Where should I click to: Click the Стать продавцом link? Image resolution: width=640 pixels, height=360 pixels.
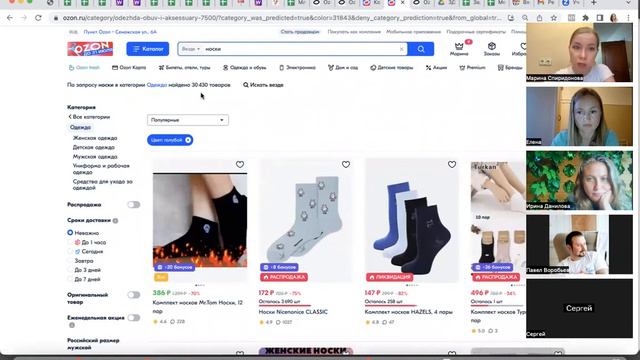click(x=300, y=32)
